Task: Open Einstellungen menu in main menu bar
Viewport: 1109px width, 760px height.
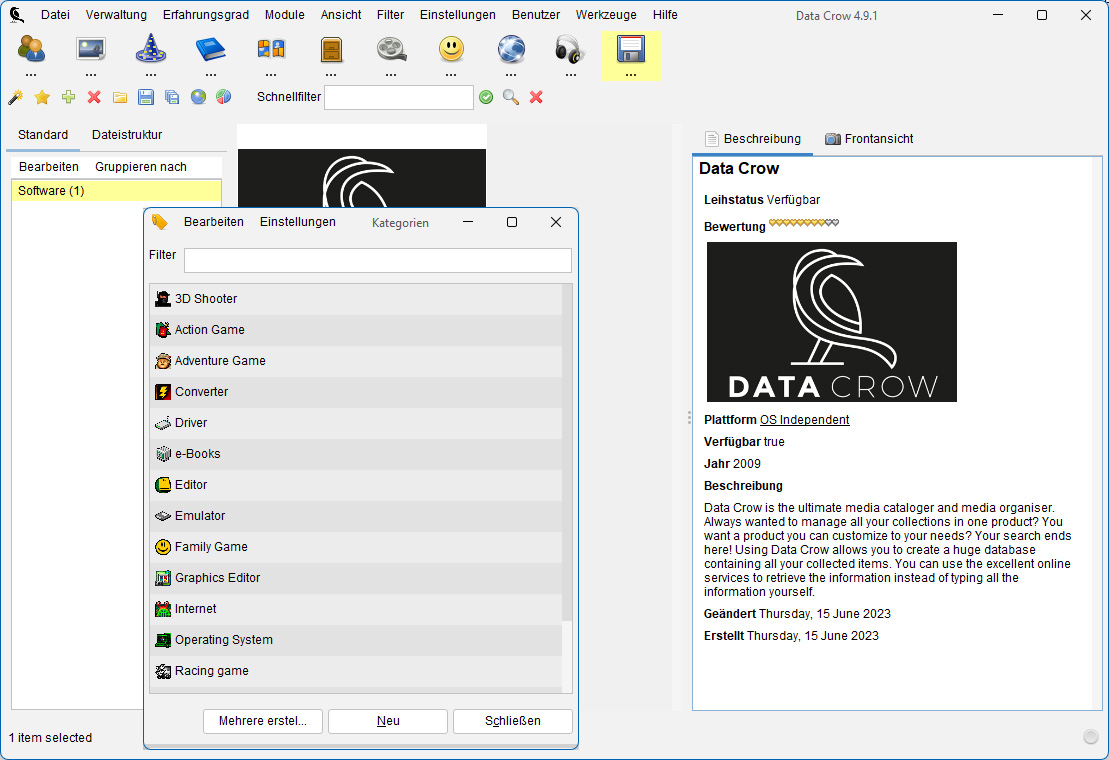Action: click(x=458, y=15)
